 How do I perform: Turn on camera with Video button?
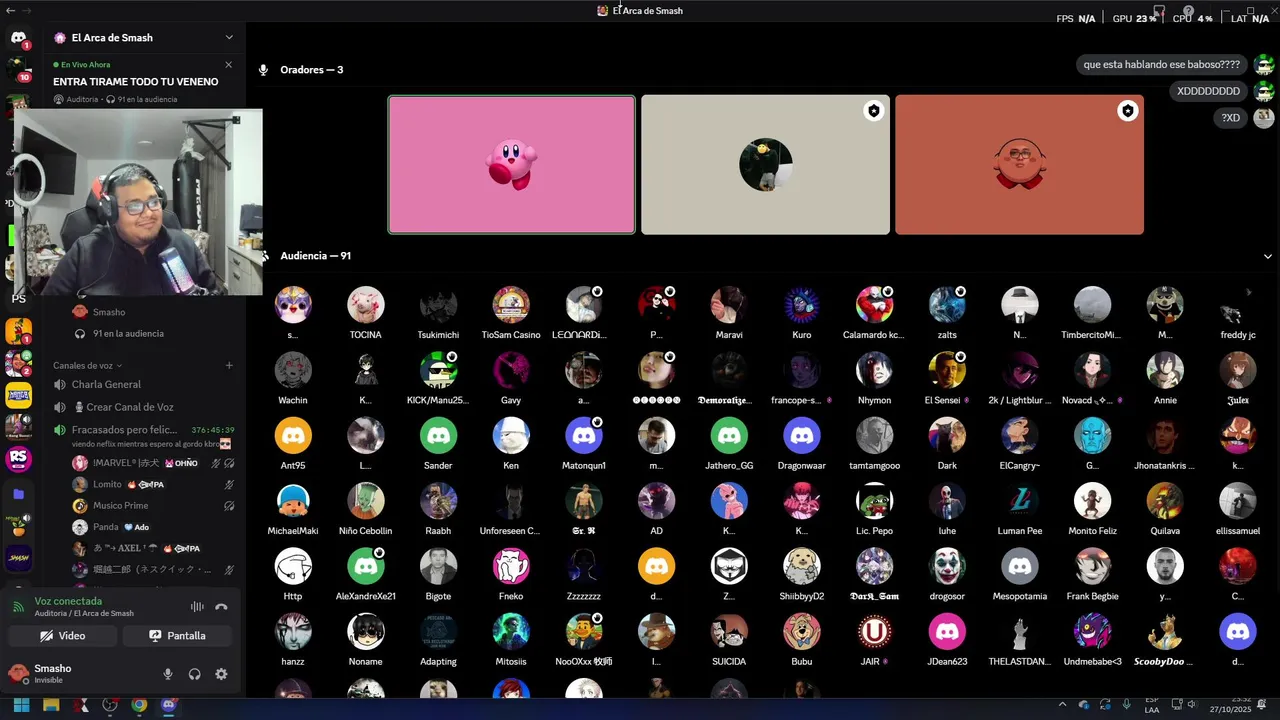tap(62, 636)
